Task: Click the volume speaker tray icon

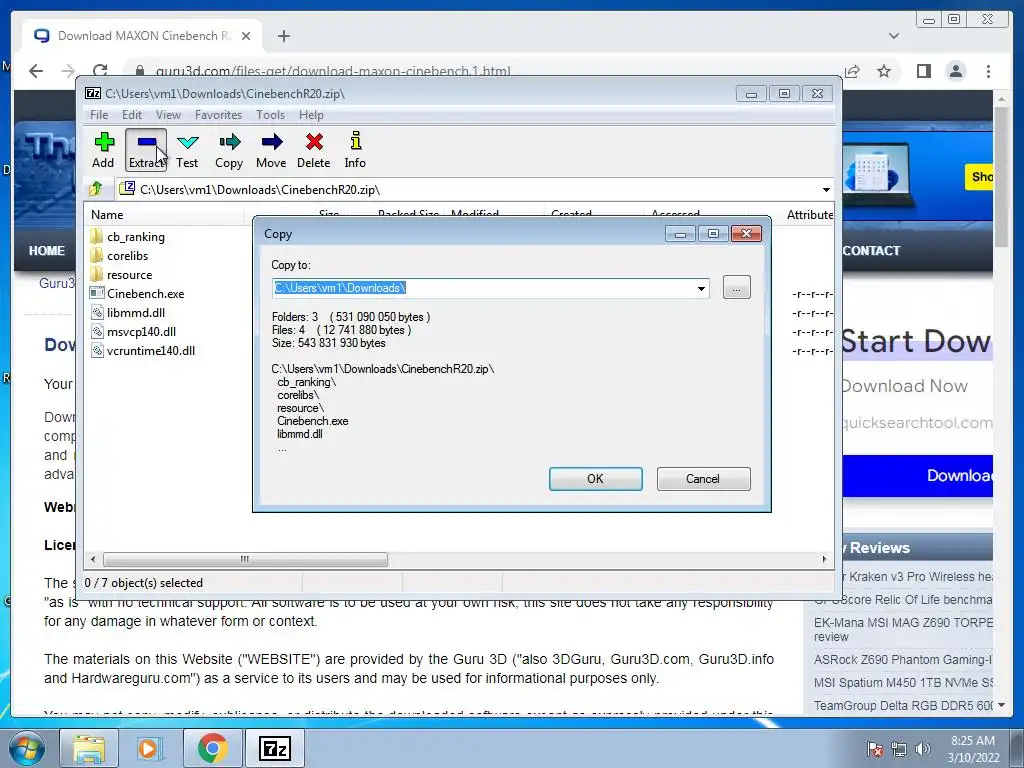Action: [923, 748]
